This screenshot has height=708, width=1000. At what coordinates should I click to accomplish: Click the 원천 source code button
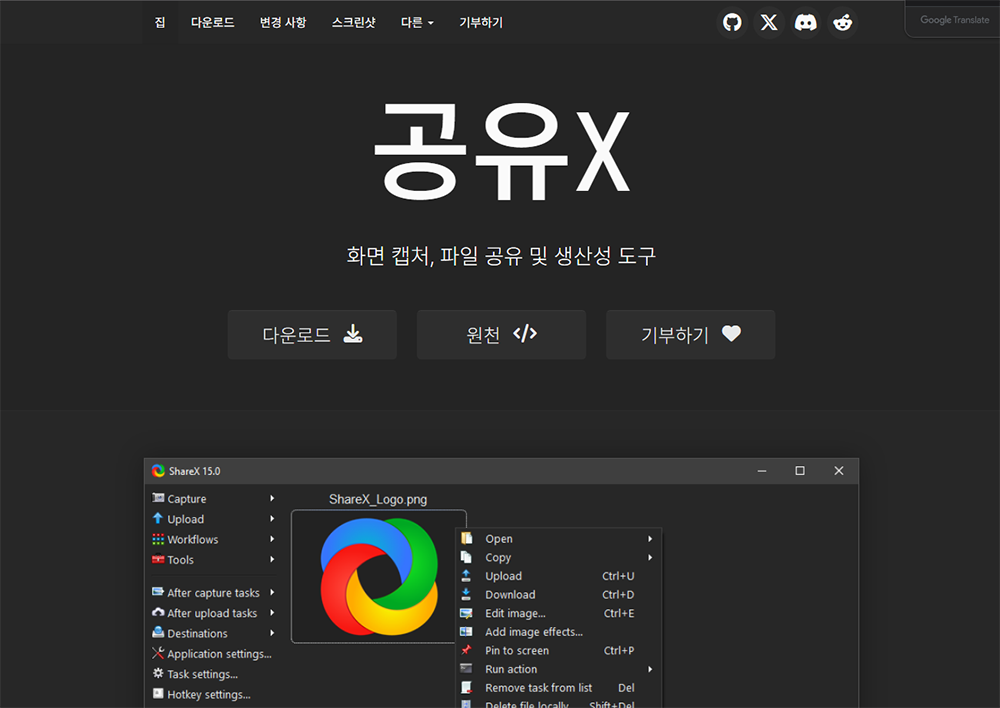pos(501,334)
